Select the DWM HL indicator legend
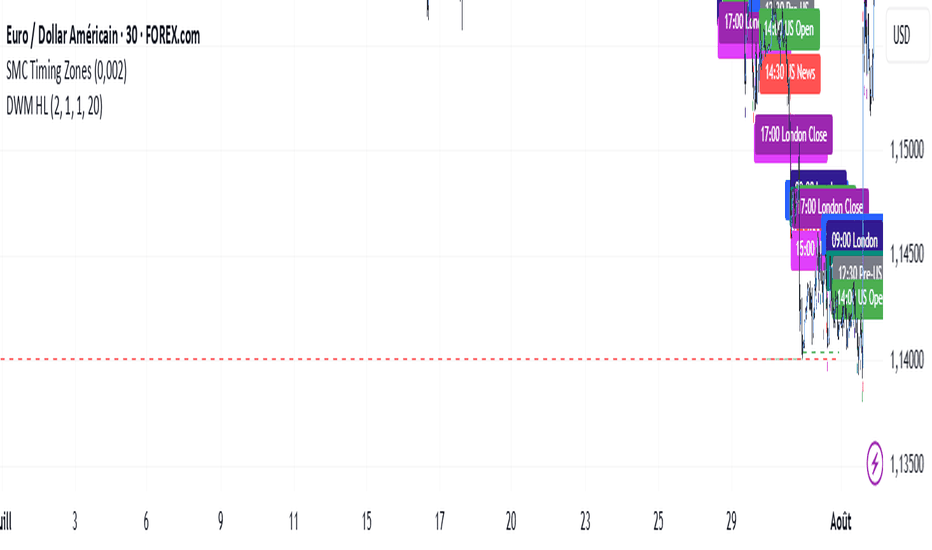This screenshot has width=932, height=550. click(x=54, y=106)
